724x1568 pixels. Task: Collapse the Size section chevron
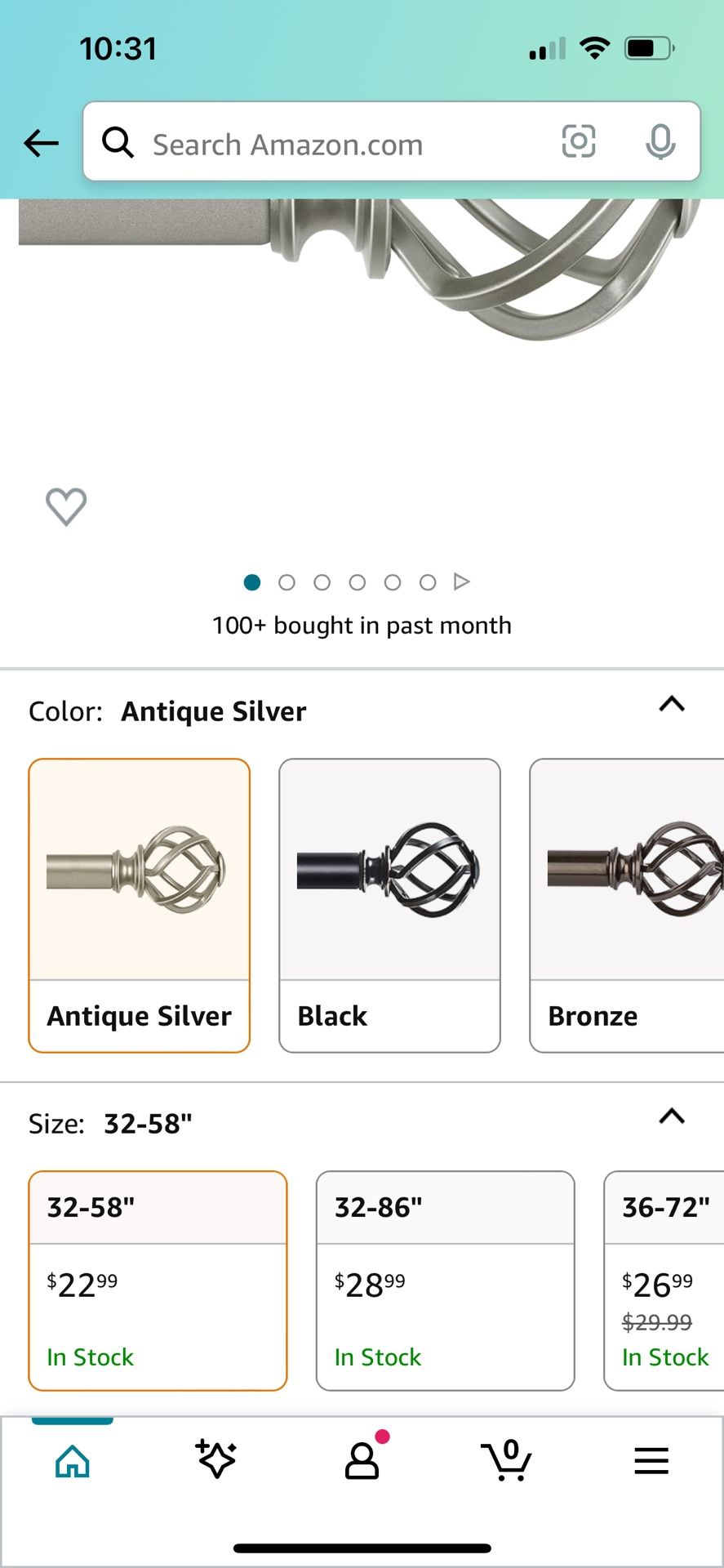(x=672, y=1116)
